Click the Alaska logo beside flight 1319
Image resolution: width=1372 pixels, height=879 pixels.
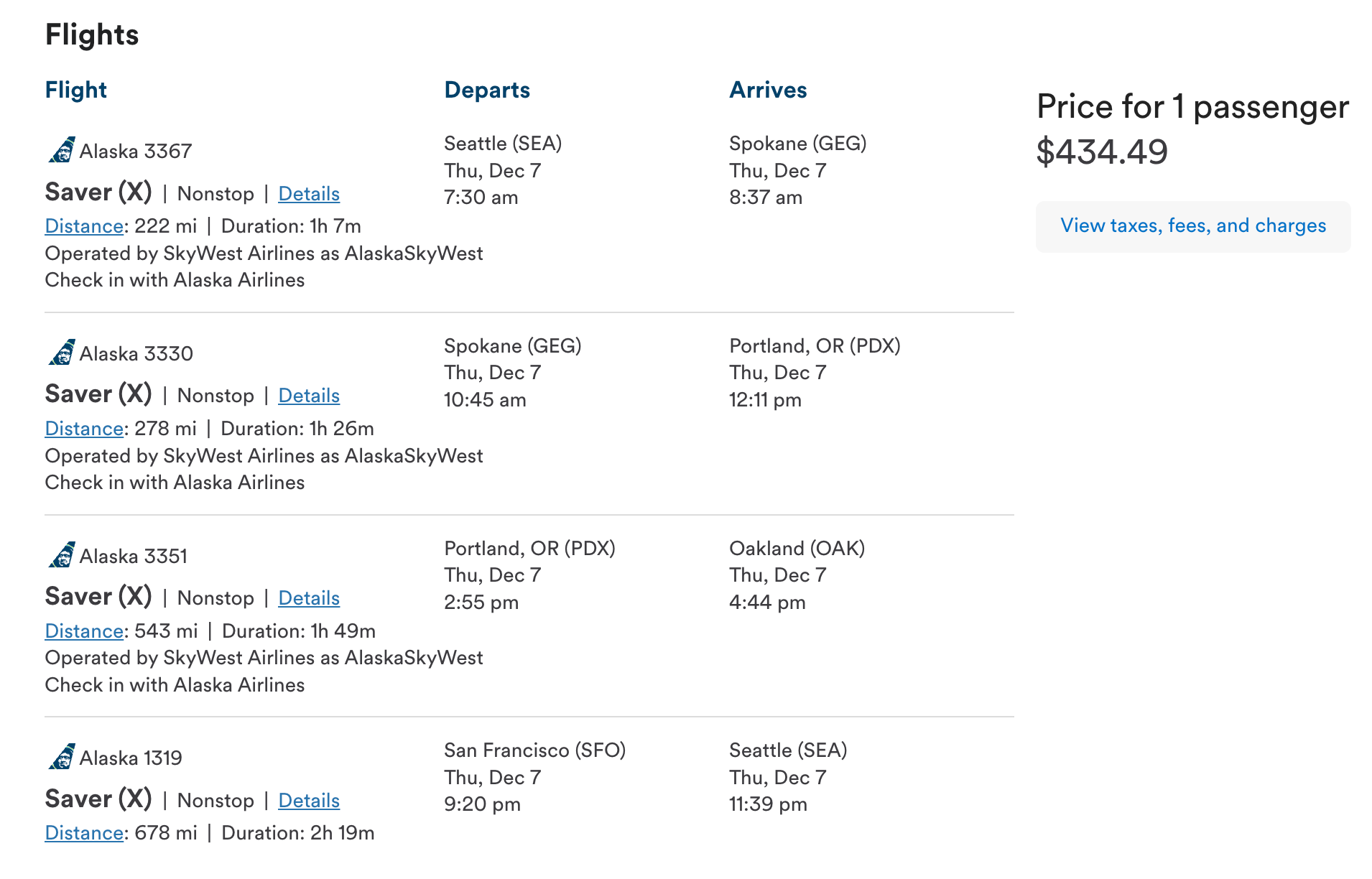[x=62, y=757]
